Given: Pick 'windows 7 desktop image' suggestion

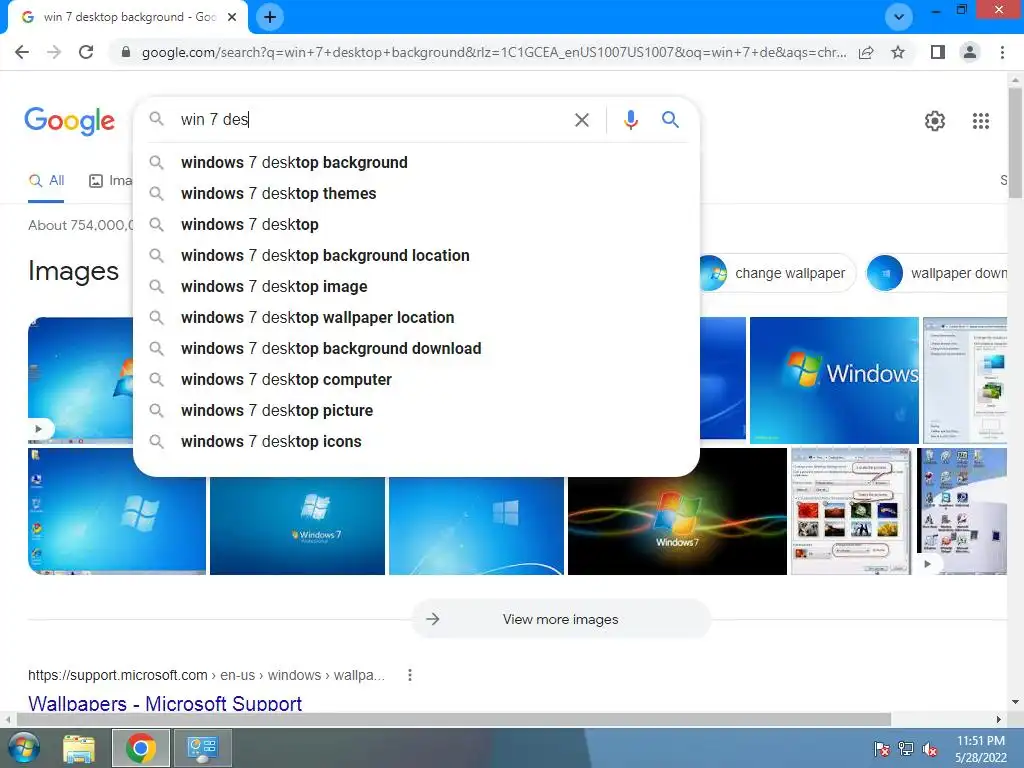Looking at the screenshot, I should point(416,287).
